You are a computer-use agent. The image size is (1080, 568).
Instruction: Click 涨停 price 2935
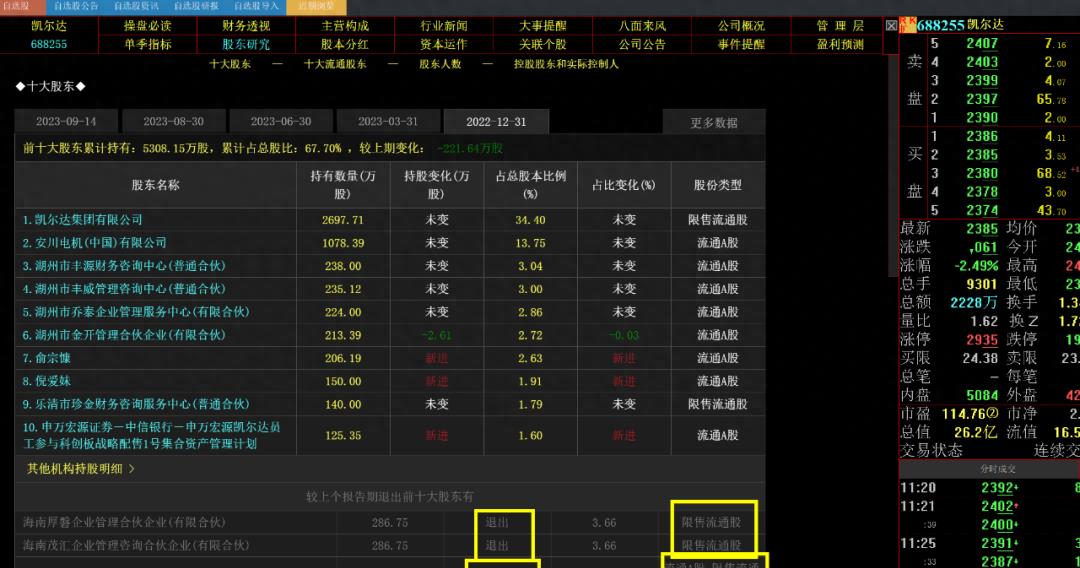982,339
